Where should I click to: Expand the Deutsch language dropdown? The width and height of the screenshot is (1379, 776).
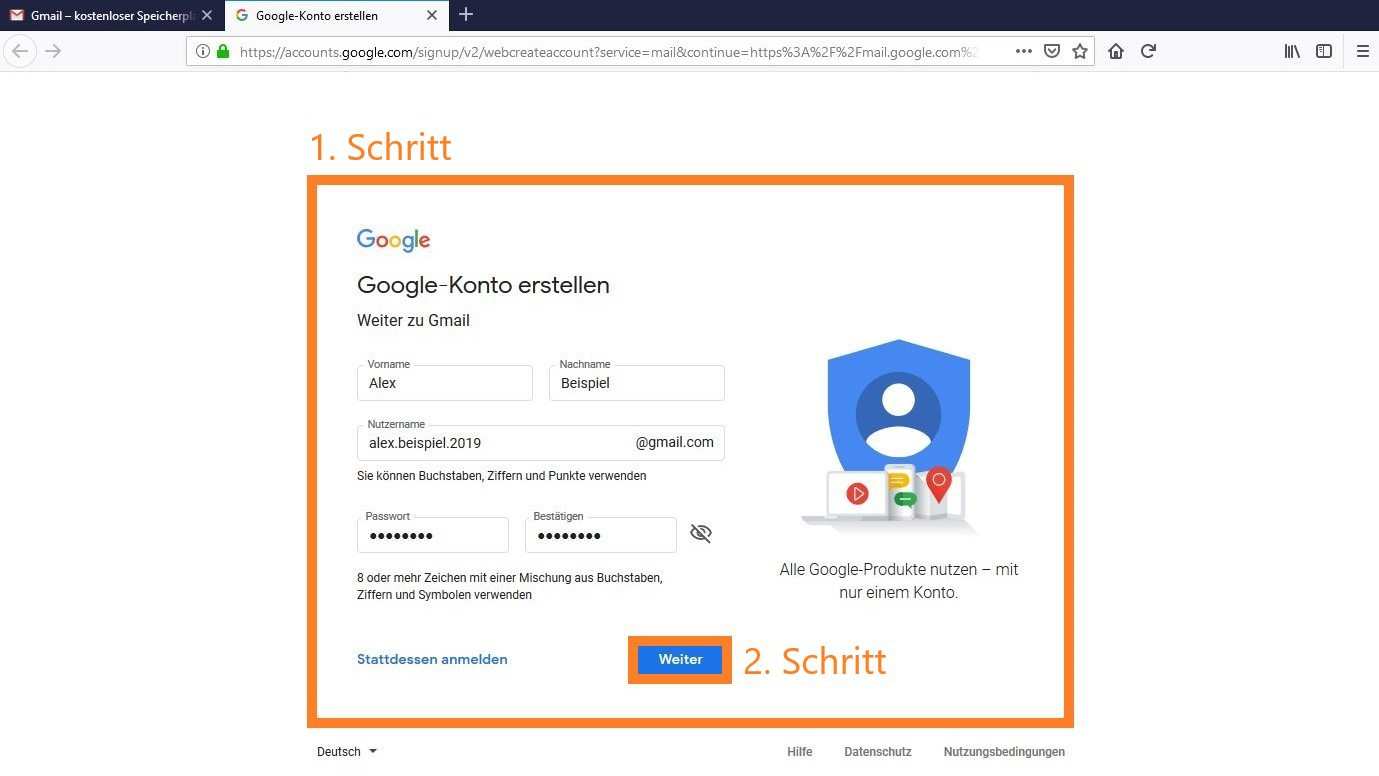click(347, 752)
